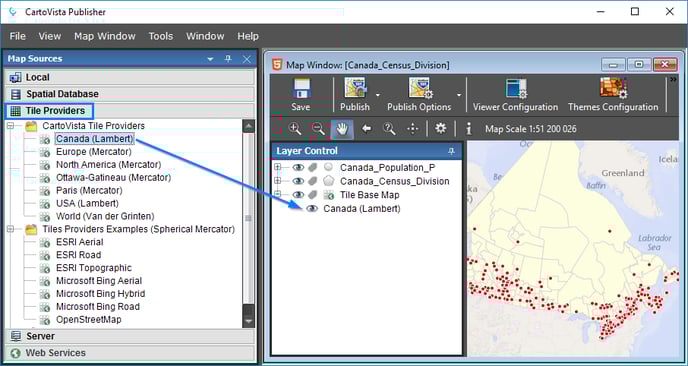Select the Zoom In tool

295,129
